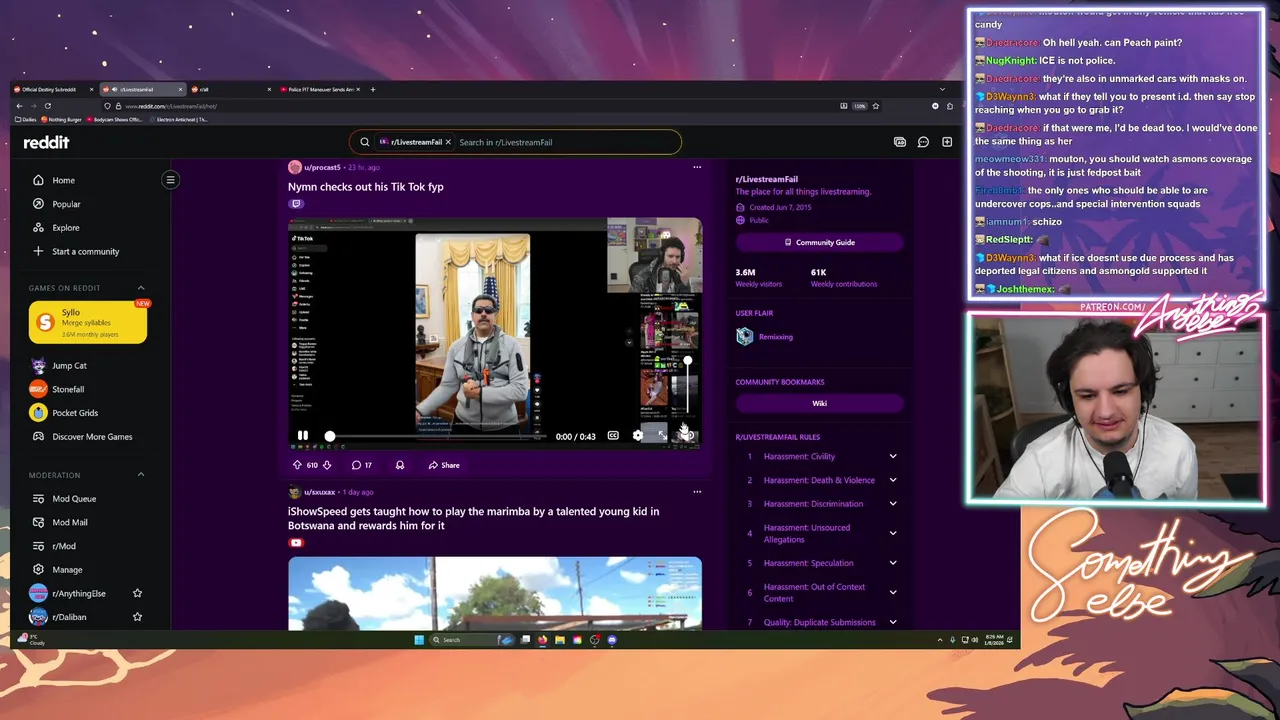Open Popular feed in sidebar
This screenshot has width=1280, height=720.
tap(66, 204)
